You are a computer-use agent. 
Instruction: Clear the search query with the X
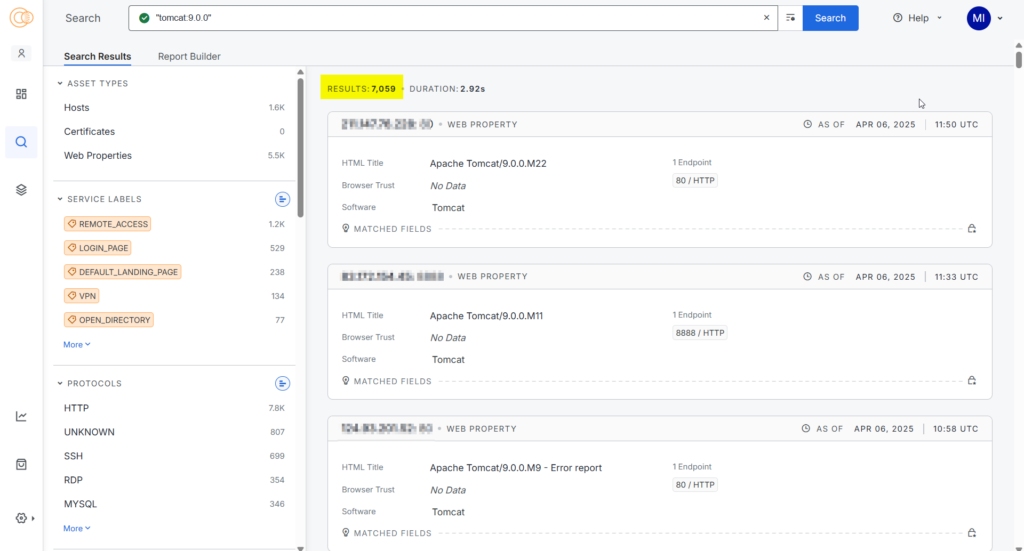[x=766, y=18]
